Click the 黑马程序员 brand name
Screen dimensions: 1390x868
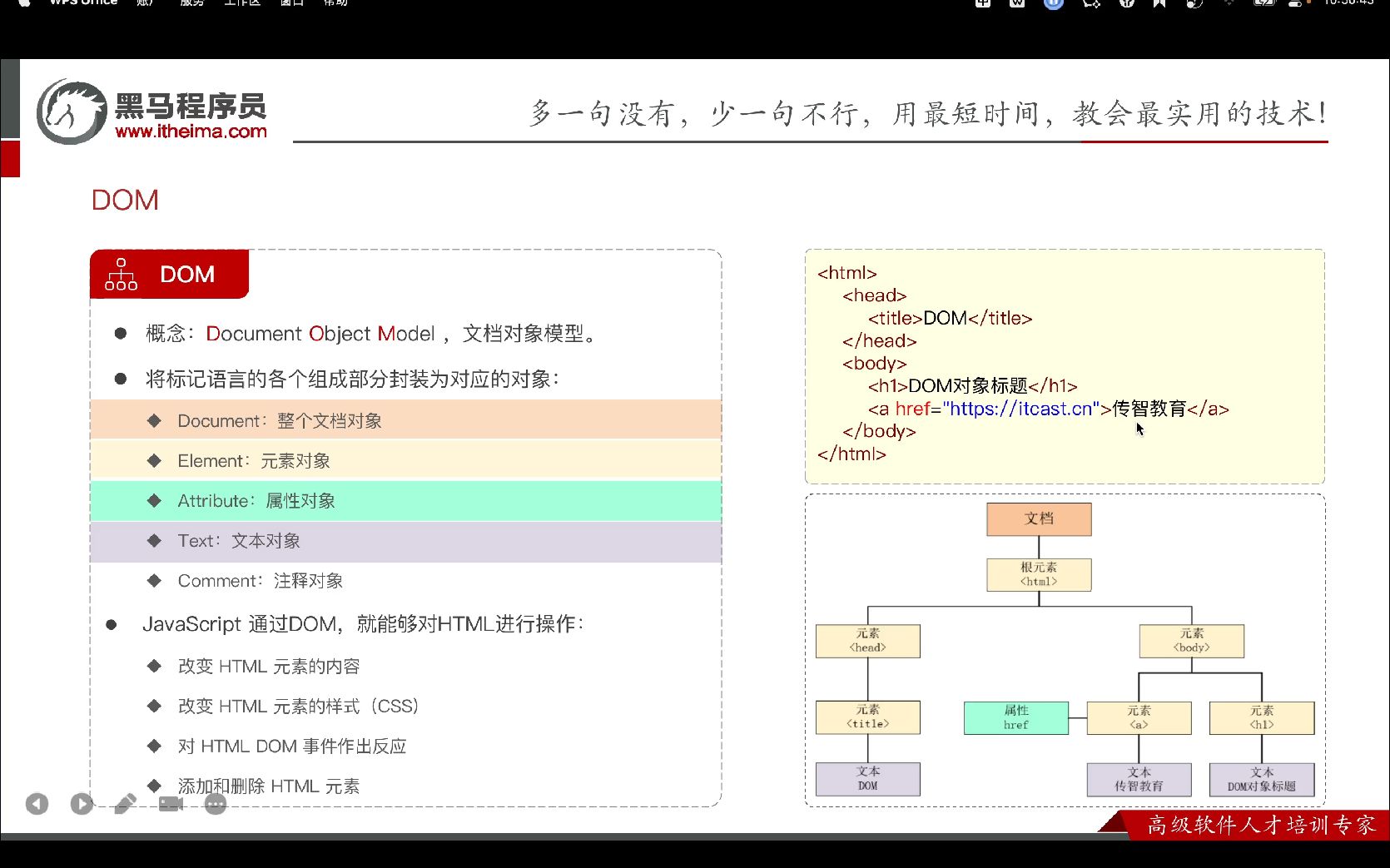(x=191, y=107)
